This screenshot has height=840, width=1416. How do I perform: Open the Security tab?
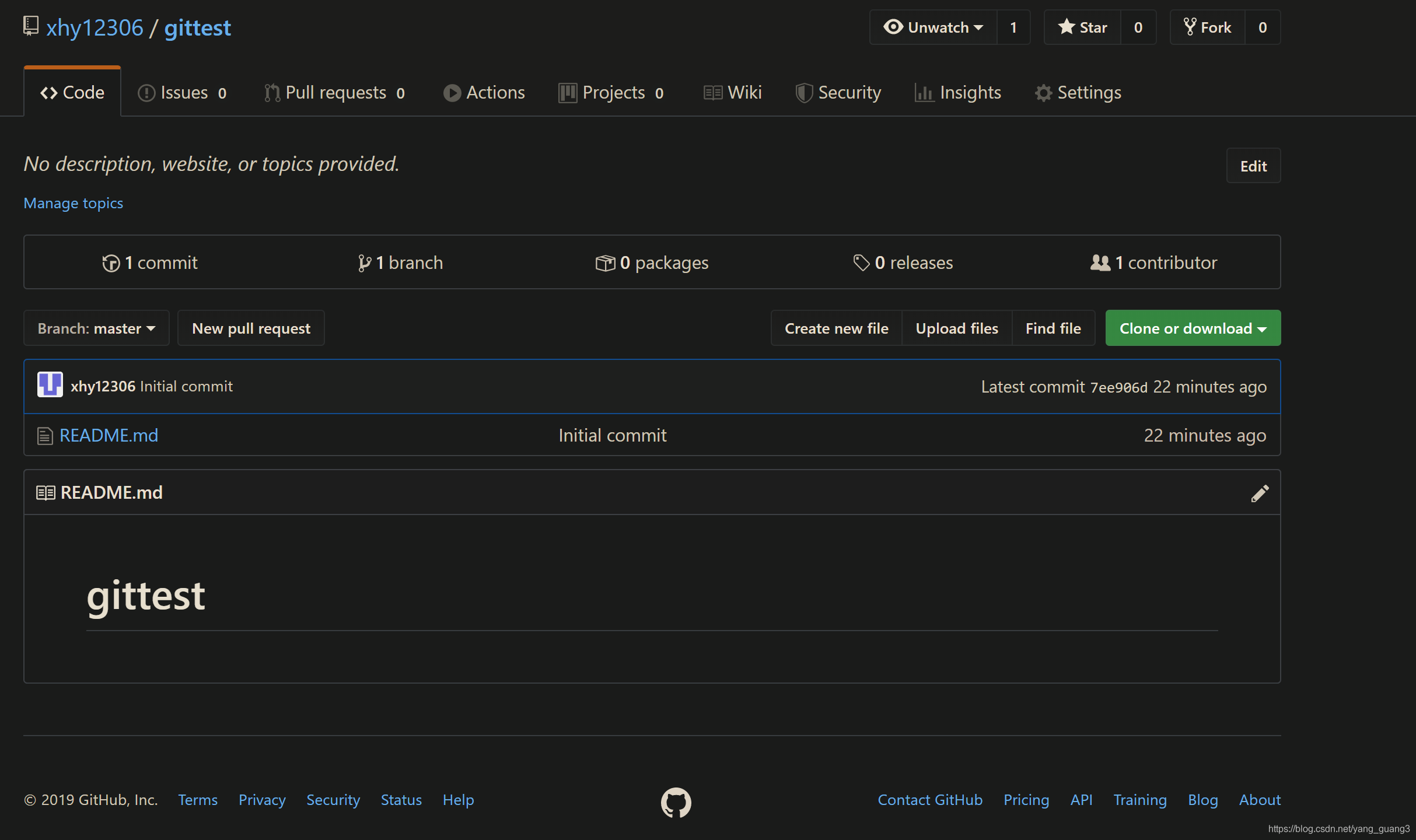tap(838, 92)
